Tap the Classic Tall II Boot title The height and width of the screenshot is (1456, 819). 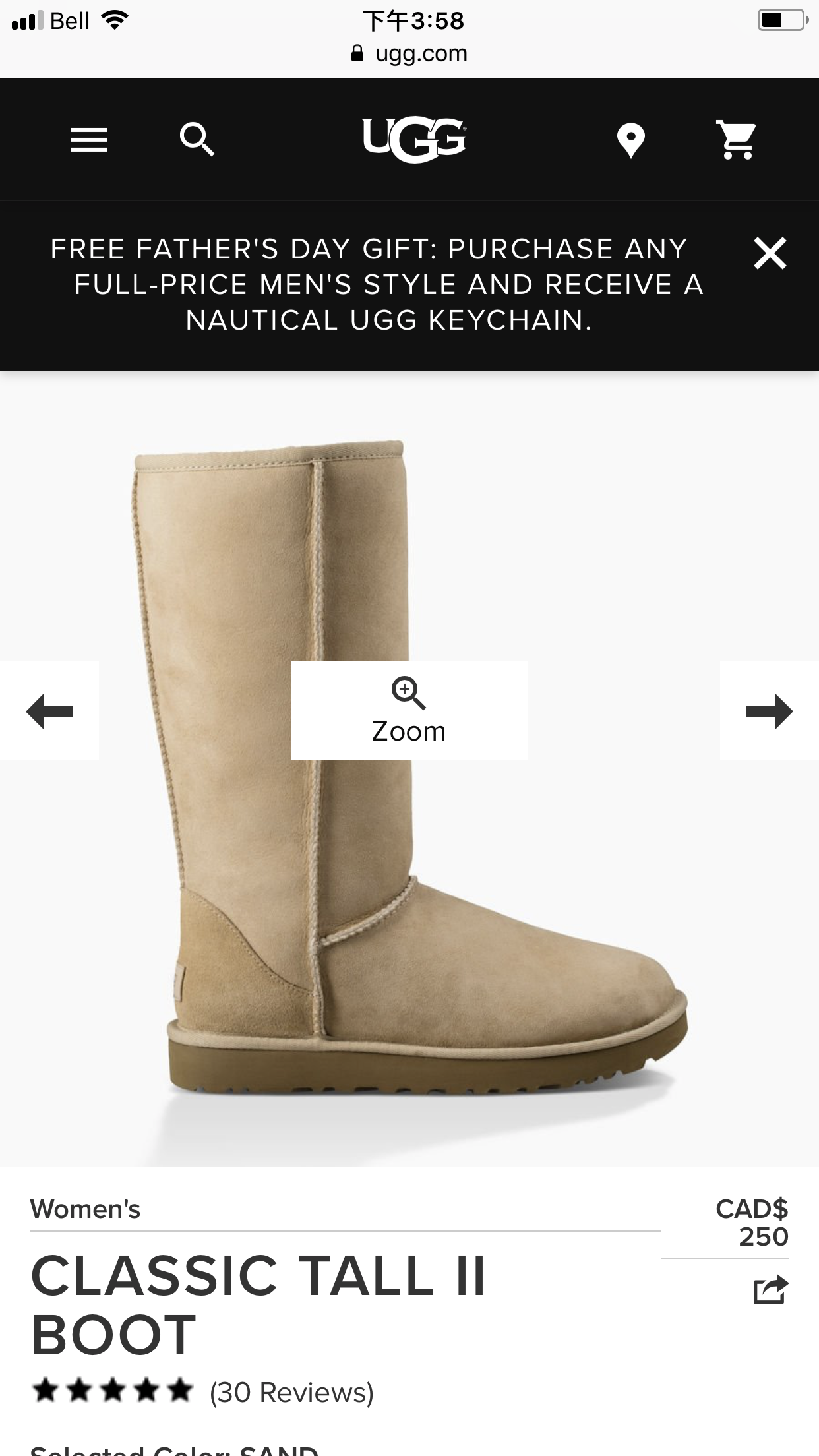pyautogui.click(x=258, y=1305)
